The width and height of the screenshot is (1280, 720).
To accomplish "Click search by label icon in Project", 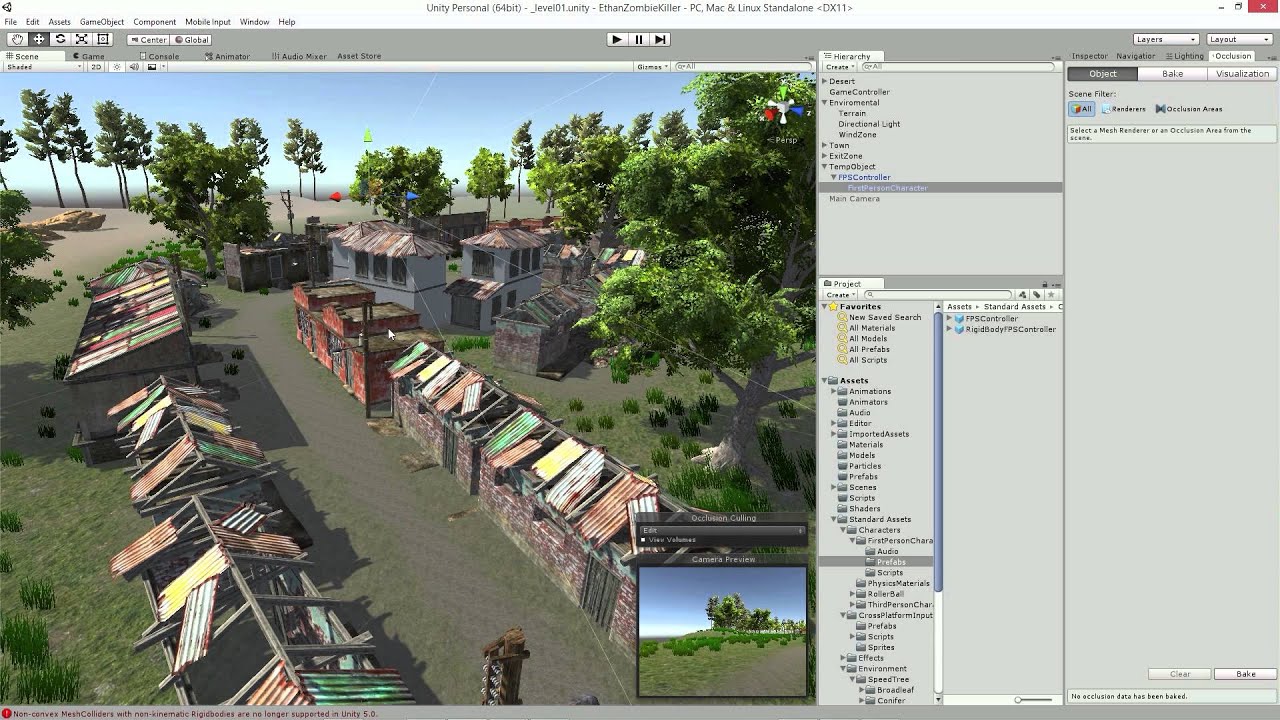I will tap(1036, 295).
